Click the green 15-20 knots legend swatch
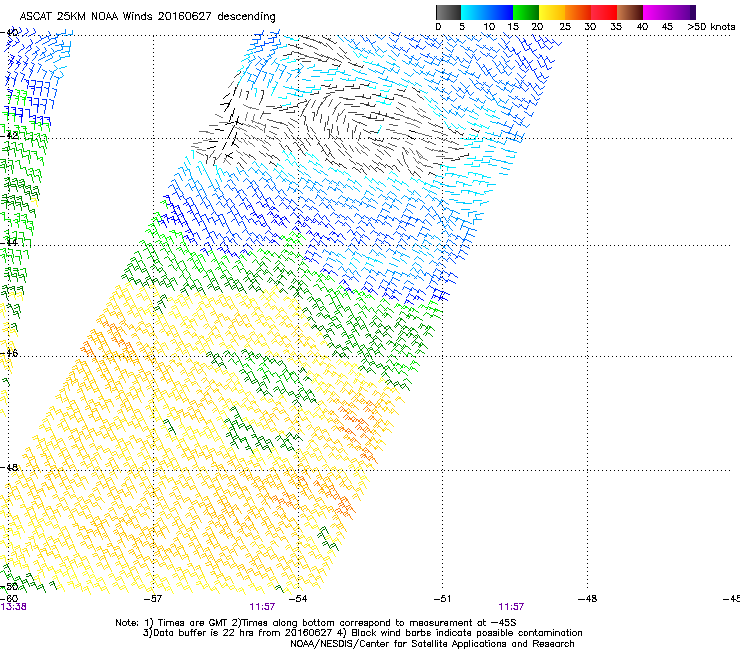The width and height of the screenshot is (740, 650). pos(526,12)
